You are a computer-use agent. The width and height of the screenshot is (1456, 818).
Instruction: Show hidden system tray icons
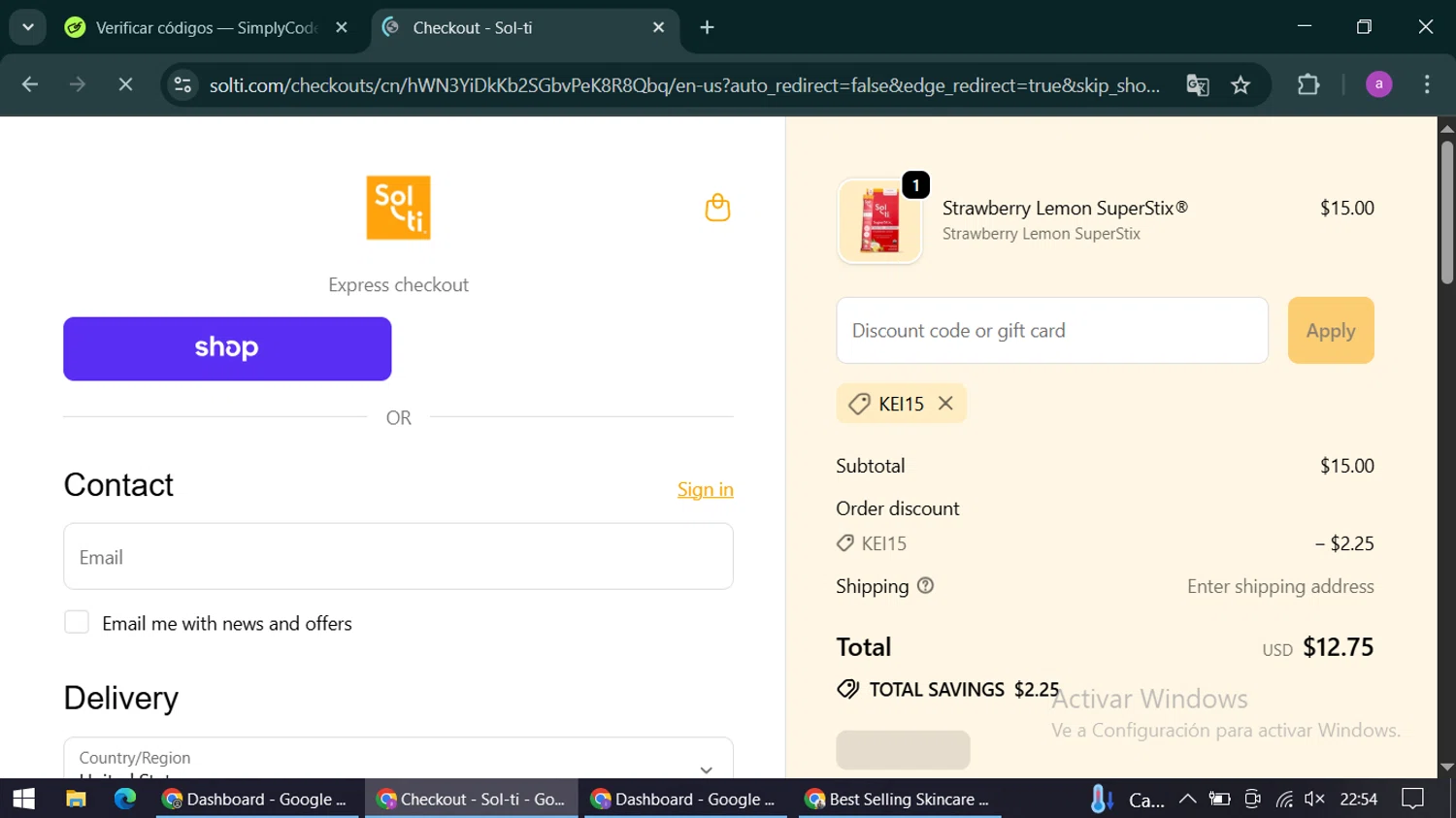point(1187,799)
